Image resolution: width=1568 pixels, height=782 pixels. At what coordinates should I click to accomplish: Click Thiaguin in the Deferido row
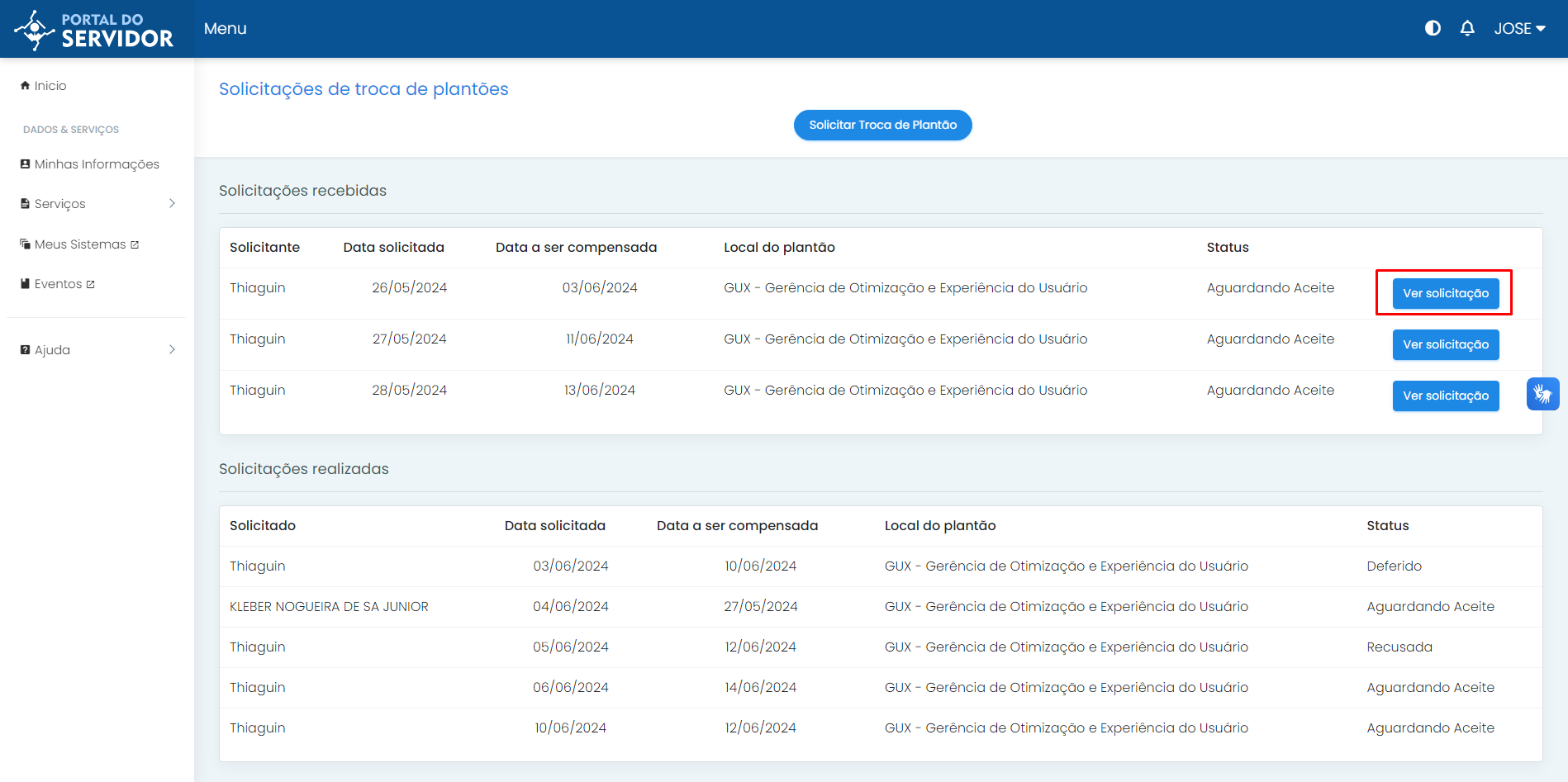coord(258,566)
